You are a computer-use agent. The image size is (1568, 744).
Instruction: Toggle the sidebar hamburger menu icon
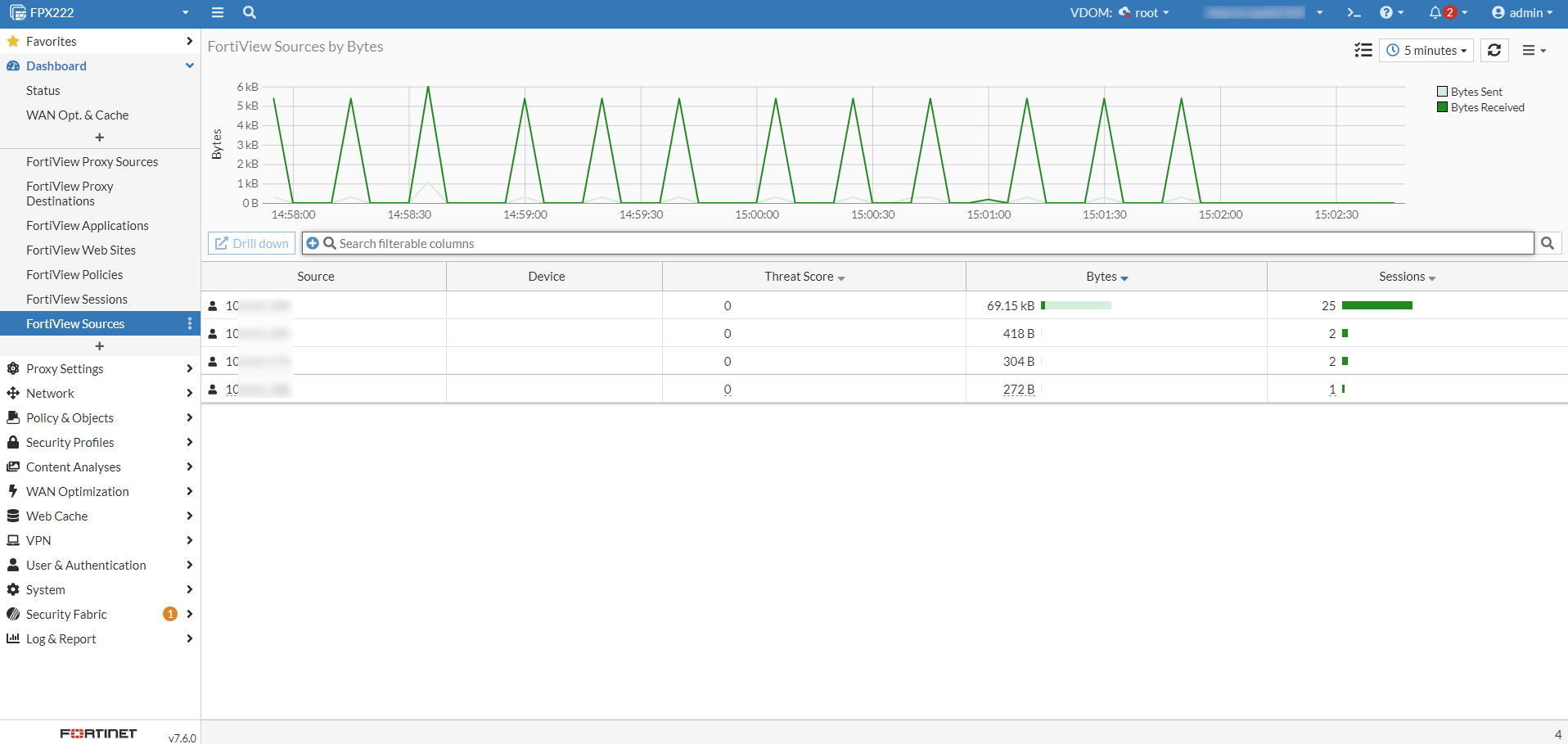click(217, 12)
